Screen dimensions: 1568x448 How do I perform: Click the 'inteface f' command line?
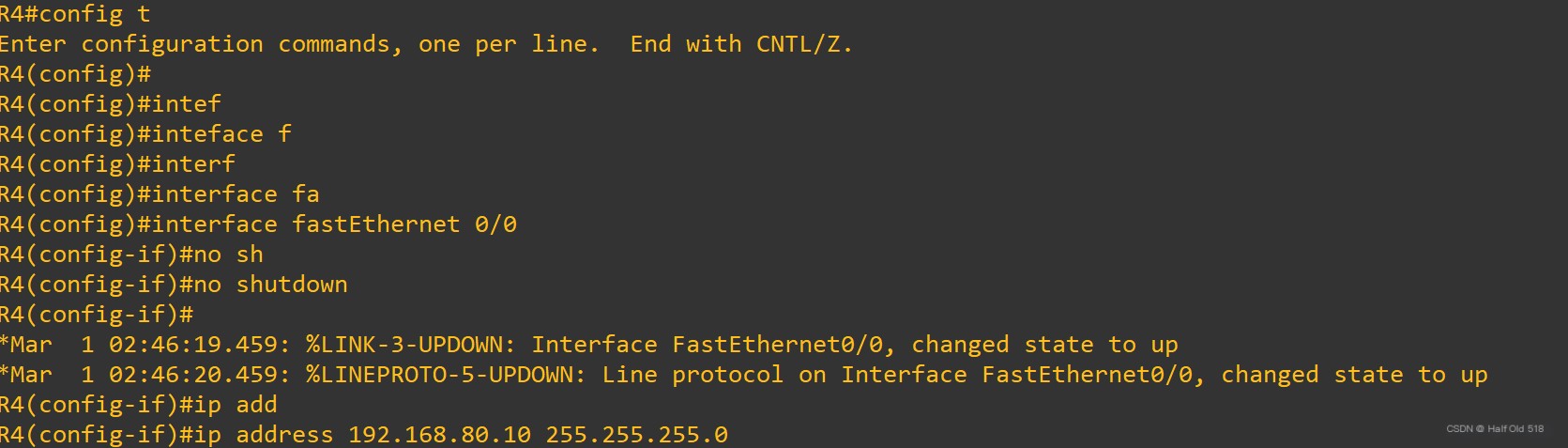[145, 134]
